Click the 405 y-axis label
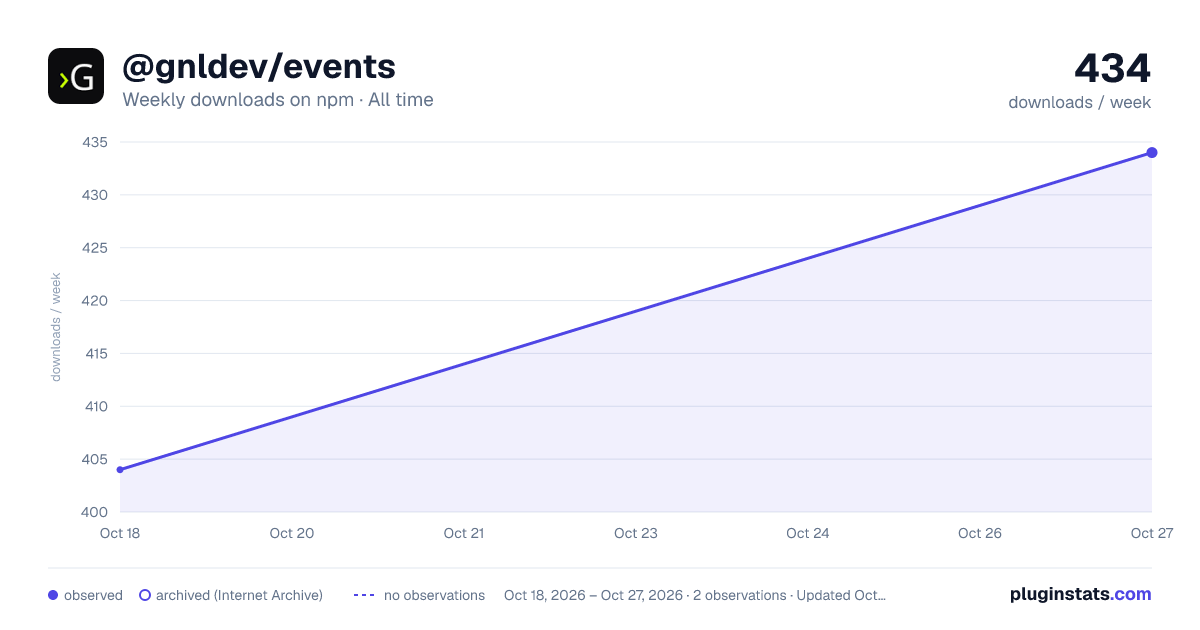This screenshot has width=1200, height=630. coord(95,460)
